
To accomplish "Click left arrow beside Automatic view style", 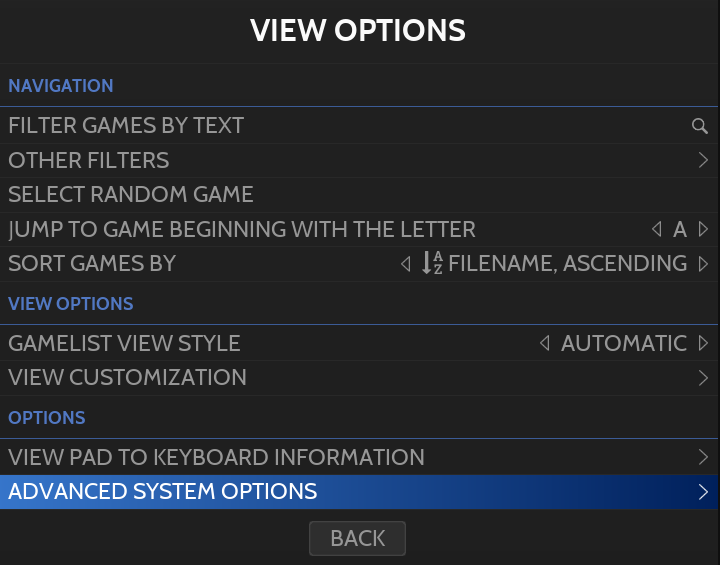I will pyautogui.click(x=545, y=344).
